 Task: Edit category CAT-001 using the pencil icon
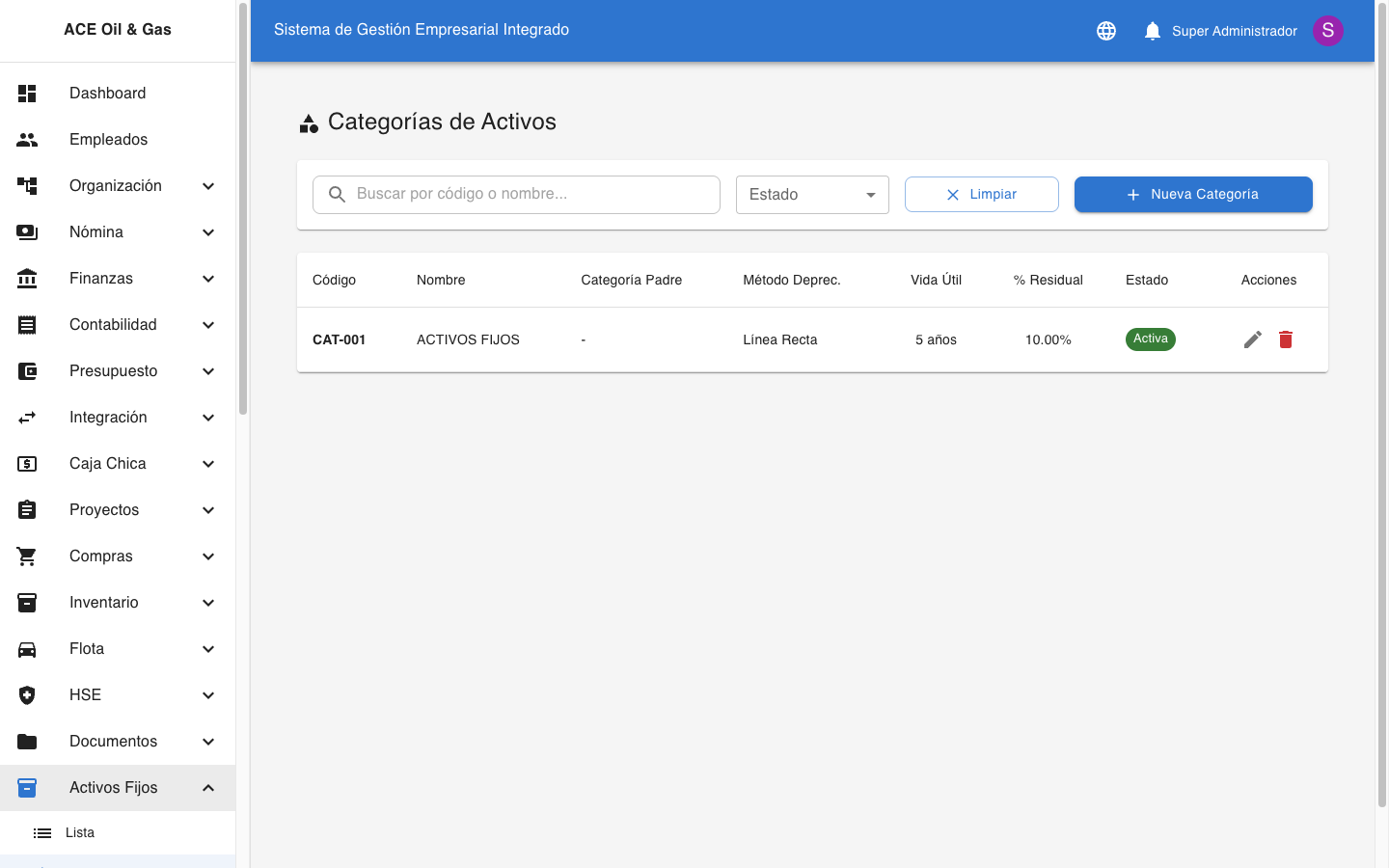[x=1252, y=339]
